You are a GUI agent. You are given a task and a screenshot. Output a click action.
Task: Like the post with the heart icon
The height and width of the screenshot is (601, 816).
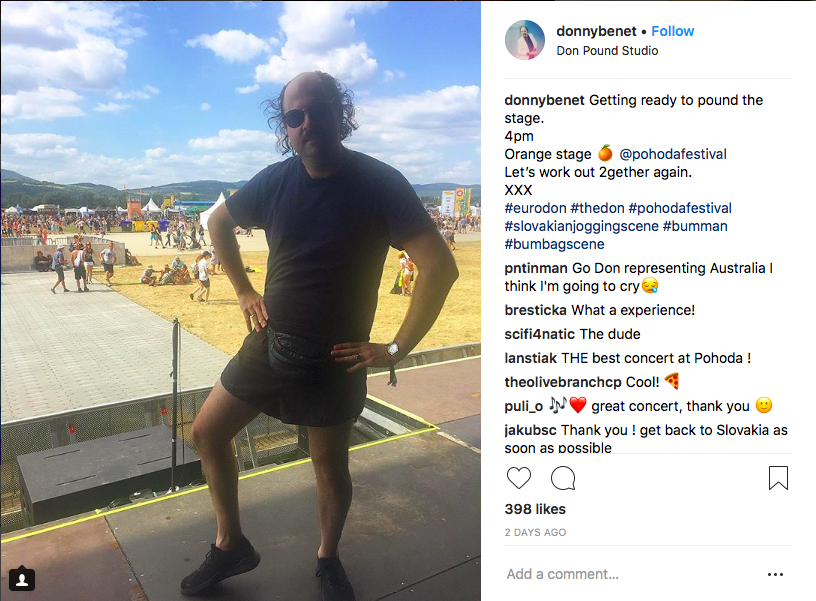pyautogui.click(x=519, y=478)
